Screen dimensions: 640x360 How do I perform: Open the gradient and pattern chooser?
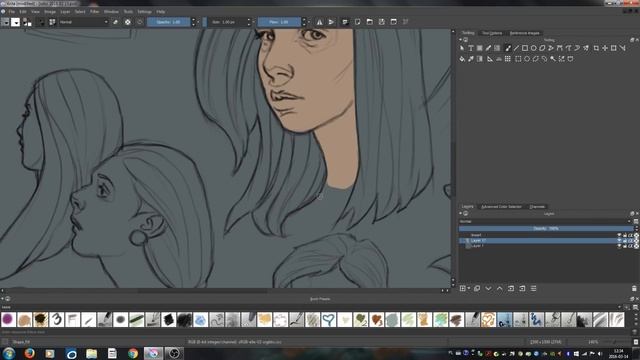[4, 22]
